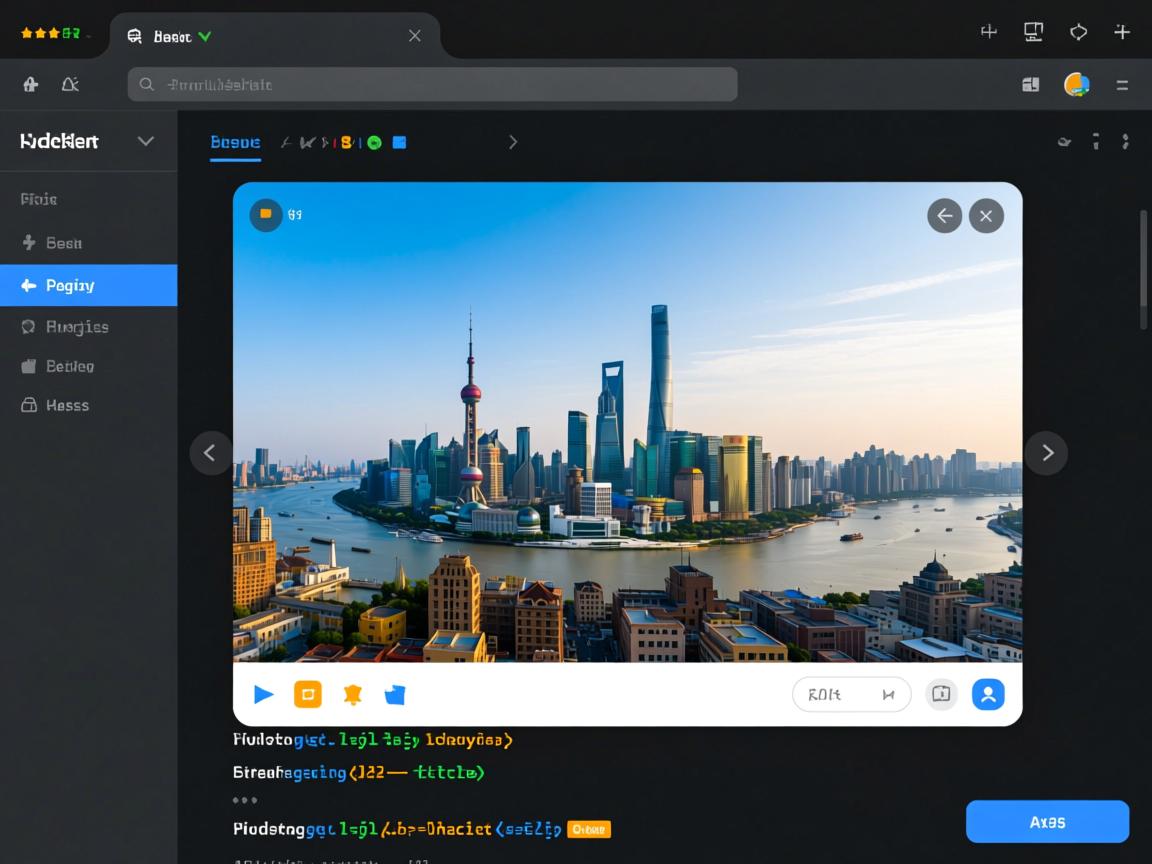Open the green dropdown arrow on browser tab
The width and height of the screenshot is (1152, 864).
pyautogui.click(x=205, y=36)
